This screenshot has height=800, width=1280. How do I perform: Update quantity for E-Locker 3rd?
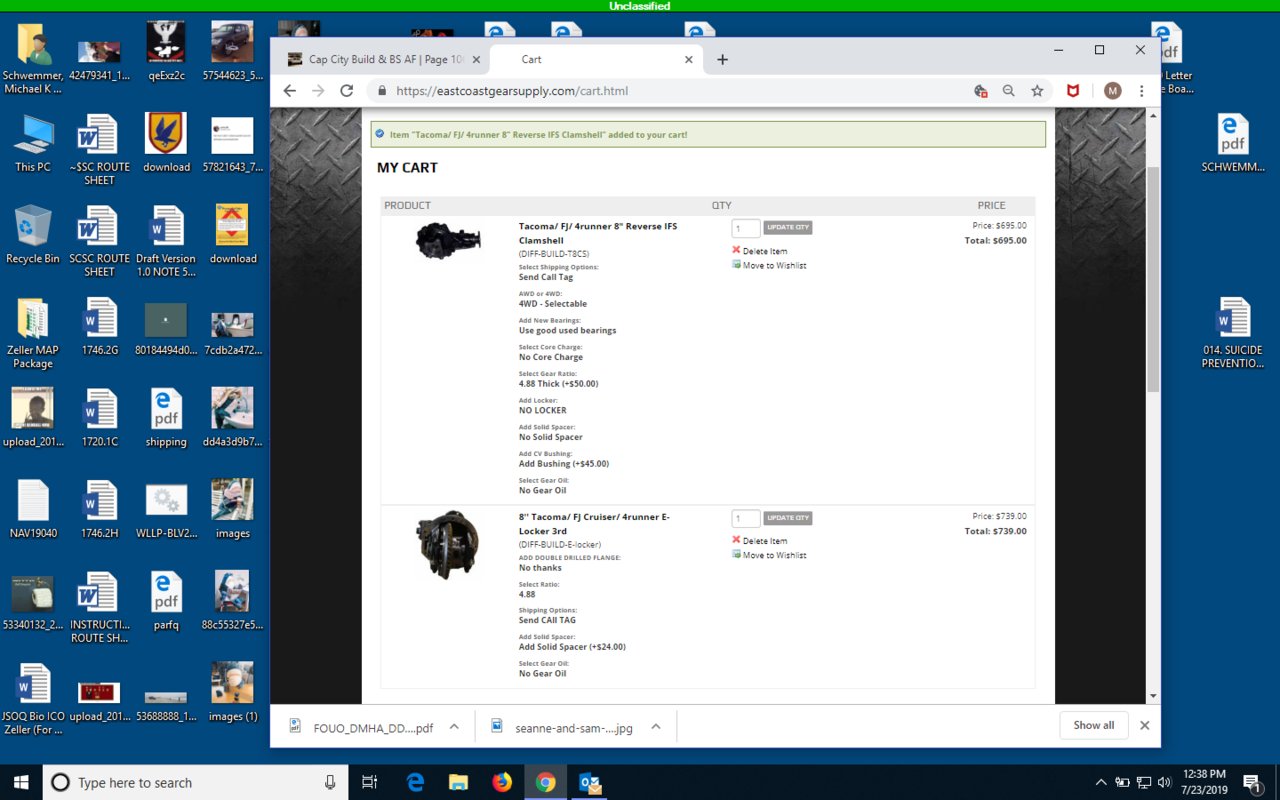pos(788,517)
